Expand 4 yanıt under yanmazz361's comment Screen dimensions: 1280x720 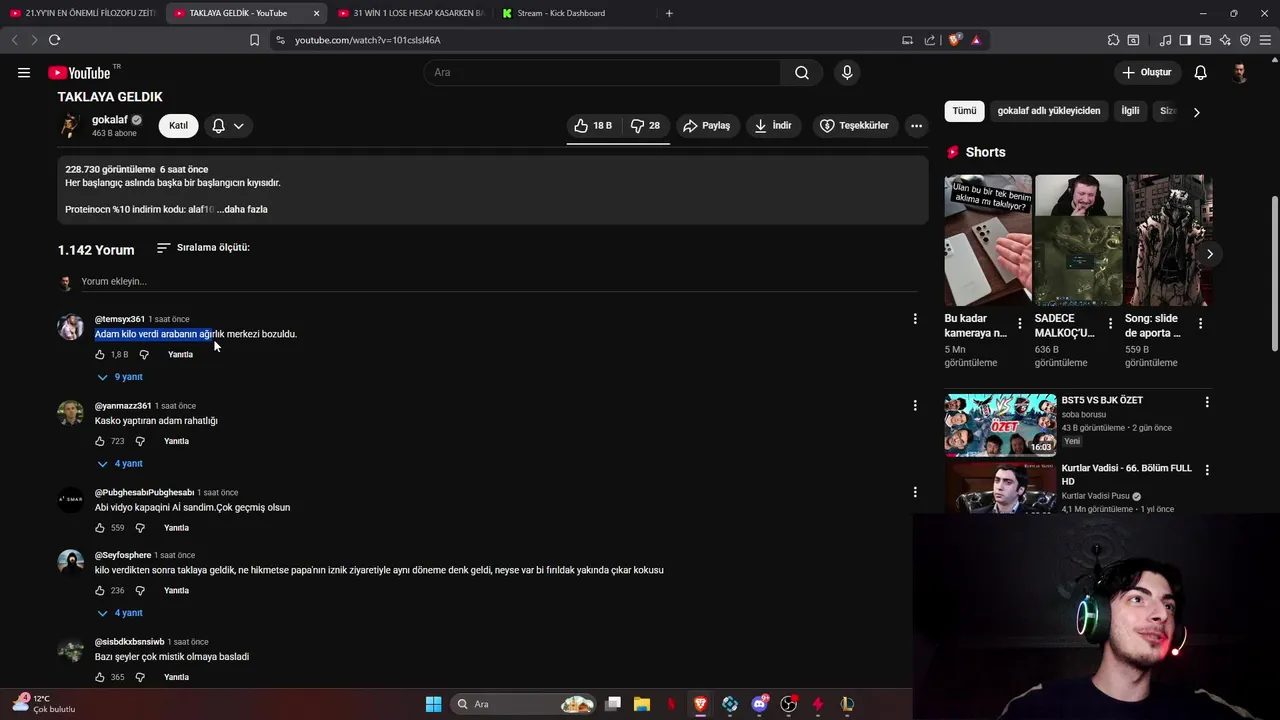(120, 464)
